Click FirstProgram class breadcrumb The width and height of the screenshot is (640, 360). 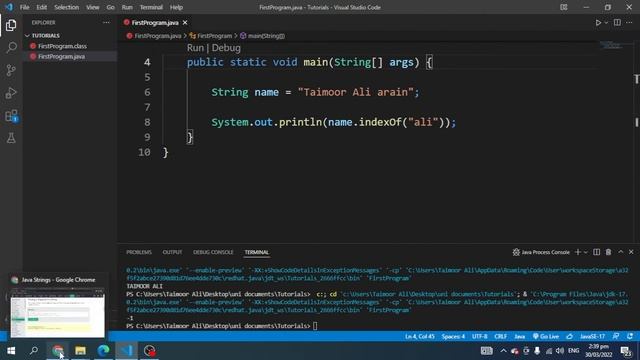pyautogui.click(x=214, y=36)
